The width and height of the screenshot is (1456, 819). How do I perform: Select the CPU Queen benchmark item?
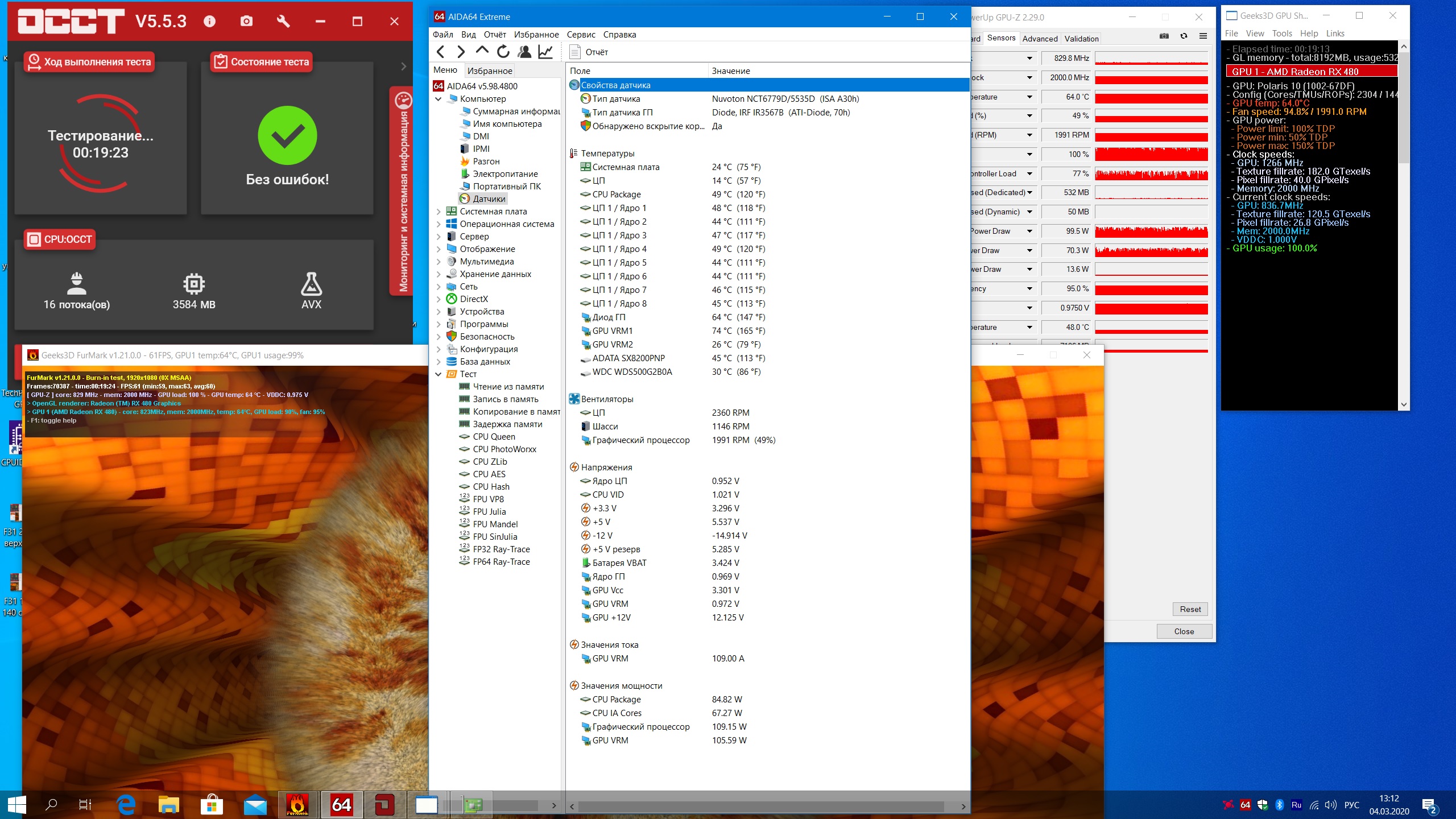(x=494, y=437)
